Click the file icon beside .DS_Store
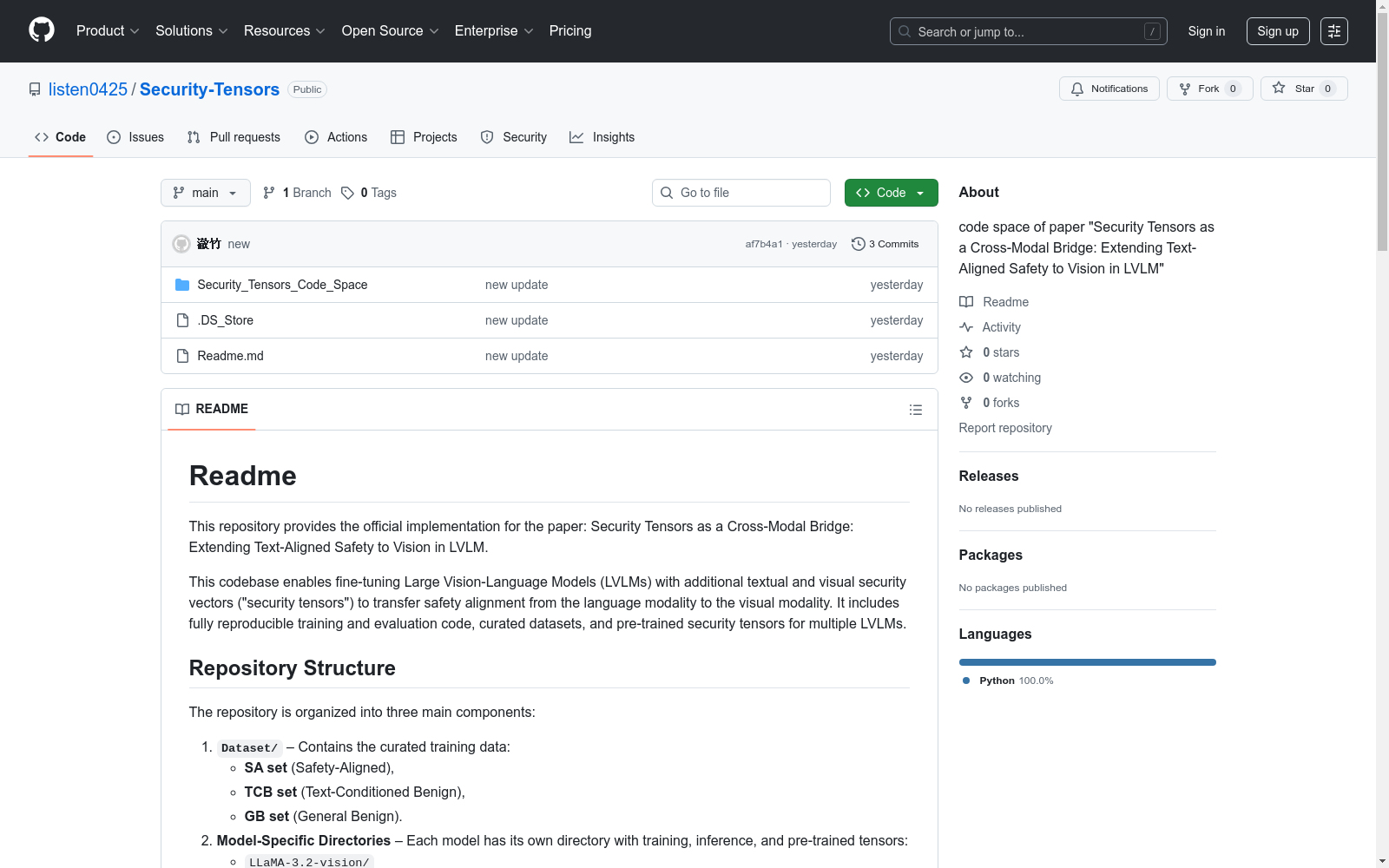1389x868 pixels. point(182,320)
